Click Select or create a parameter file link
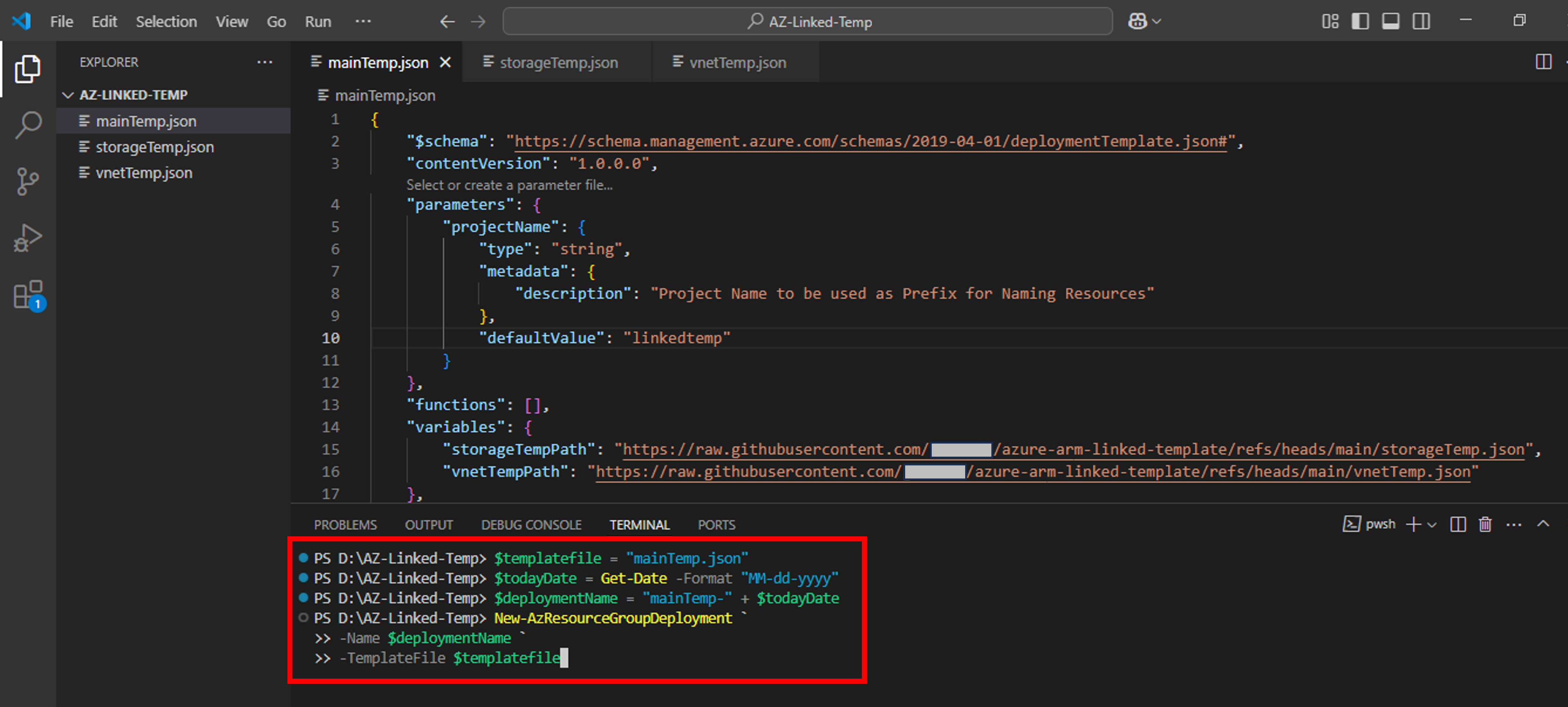 510,184
